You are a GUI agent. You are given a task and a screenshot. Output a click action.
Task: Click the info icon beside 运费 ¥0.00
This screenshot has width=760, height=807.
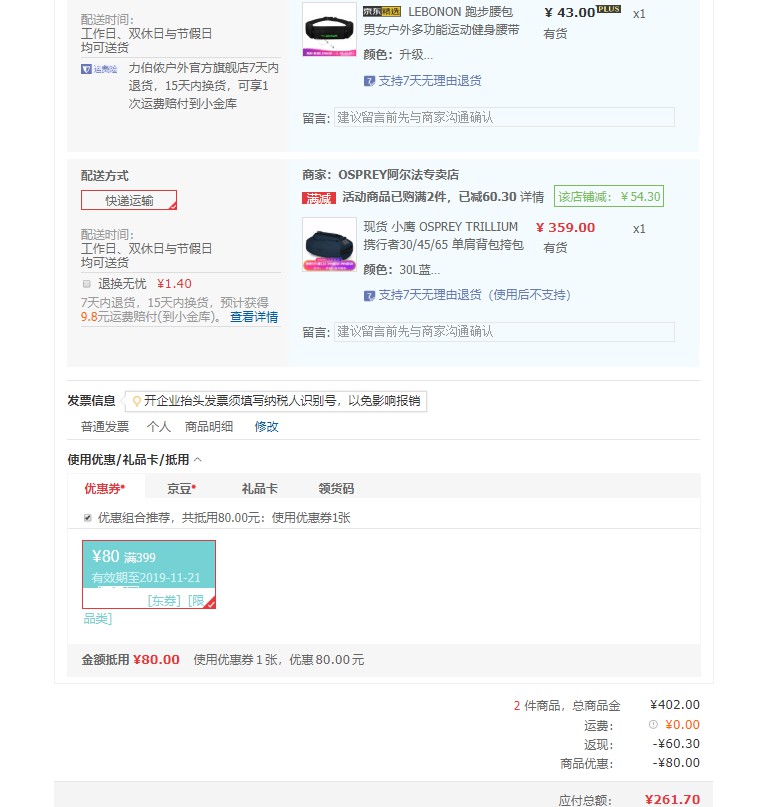tap(653, 725)
